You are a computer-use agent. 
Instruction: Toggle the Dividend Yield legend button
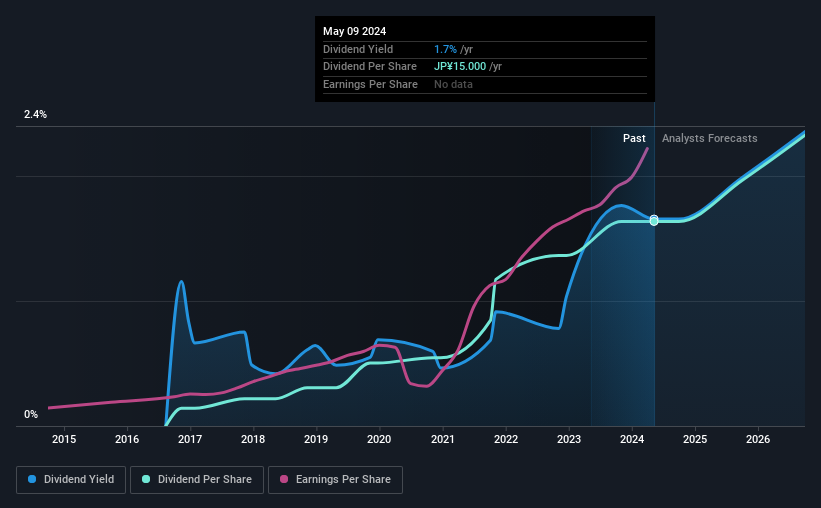(x=71, y=480)
